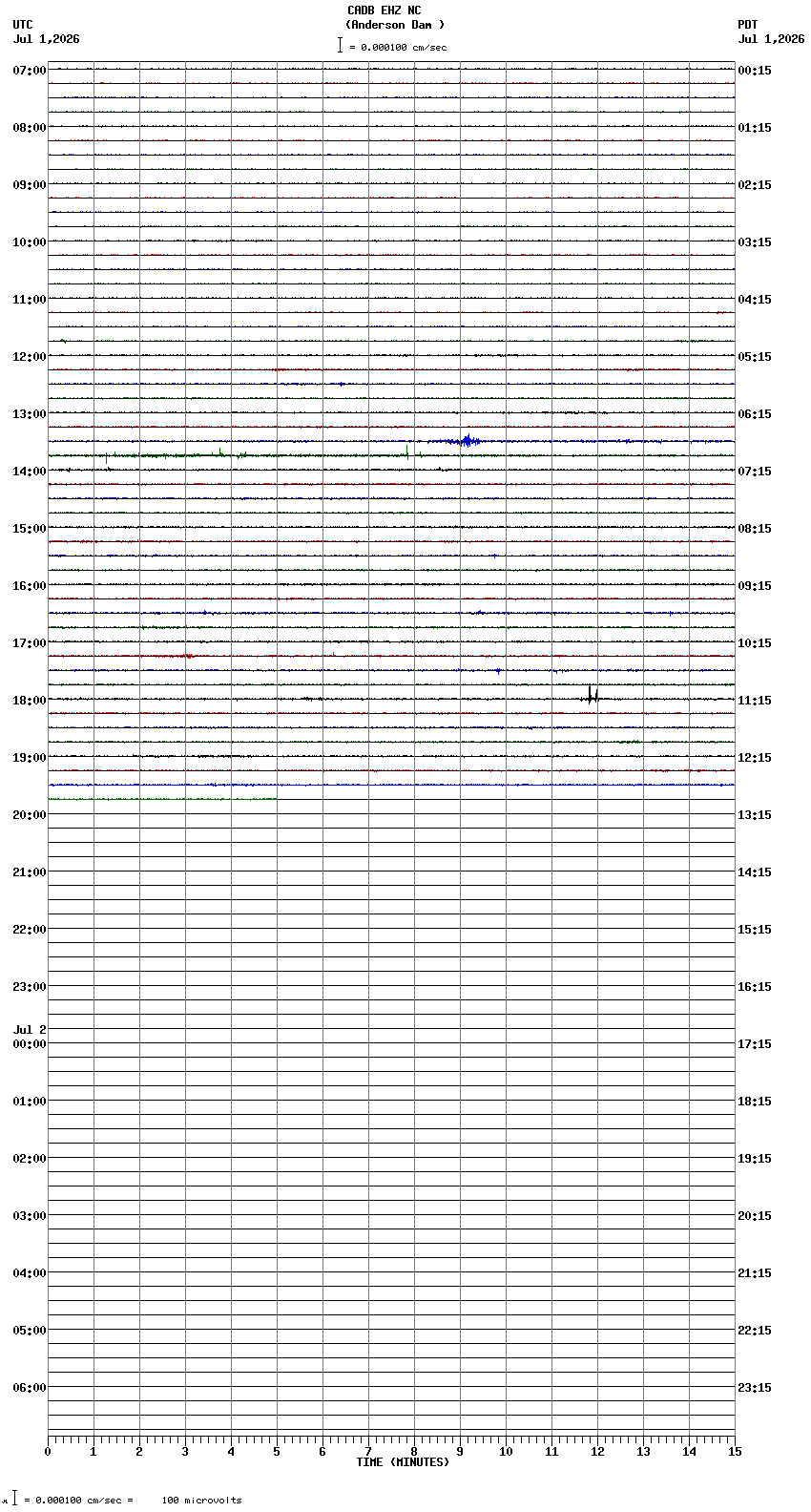Click the 10 tick label on the time axis
The width and height of the screenshot is (811, 1512).
pos(506,1452)
